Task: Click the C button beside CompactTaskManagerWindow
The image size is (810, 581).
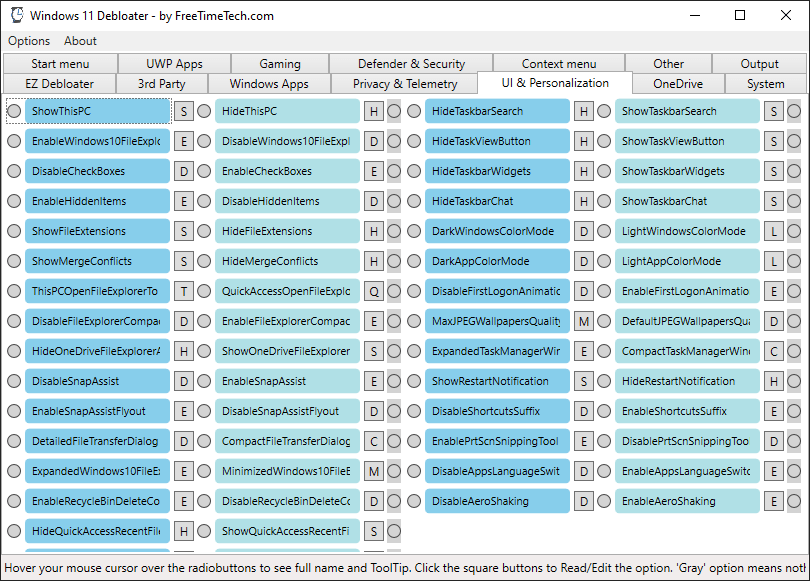Action: click(774, 351)
